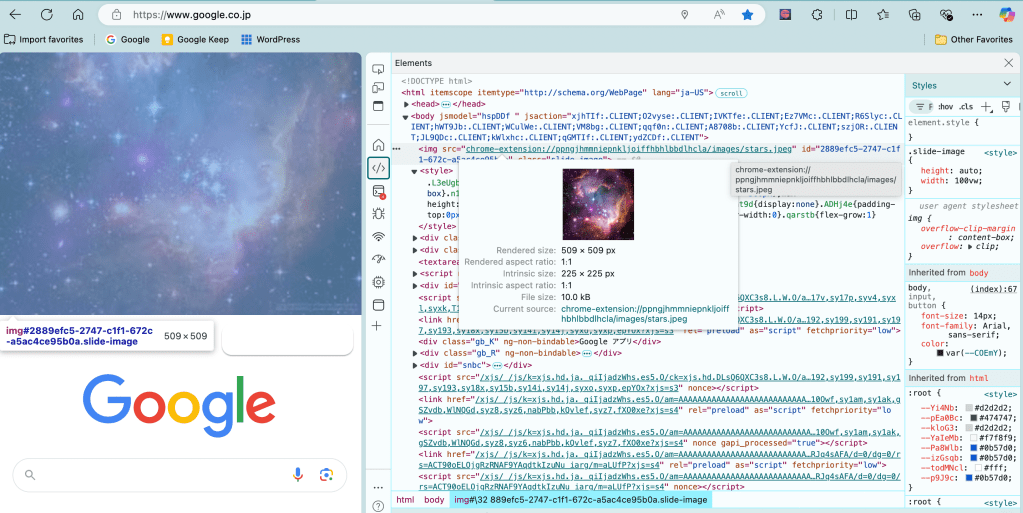Toggle the .cls class editor
This screenshot has height=513, width=1023.
click(966, 106)
